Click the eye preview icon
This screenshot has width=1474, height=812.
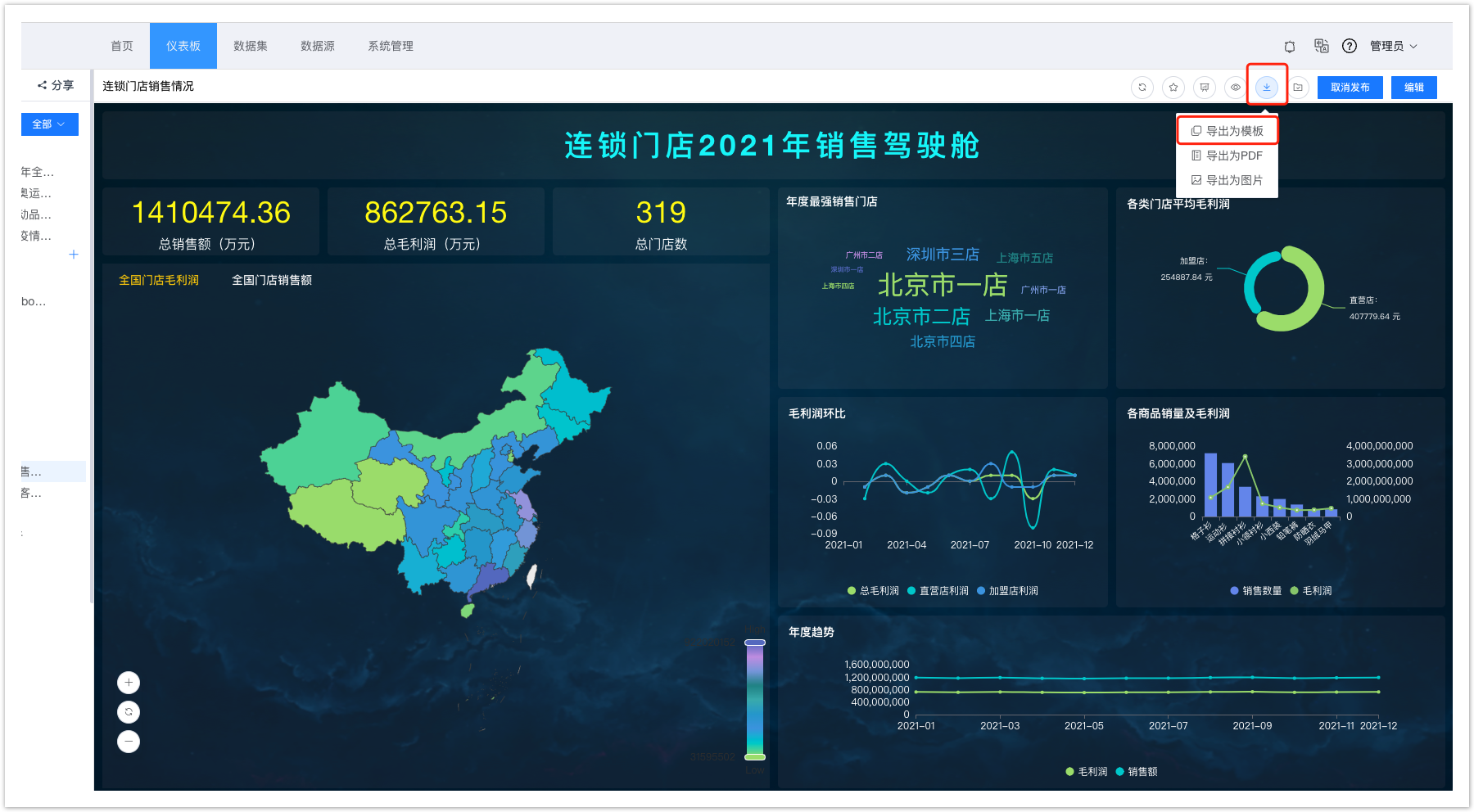[1236, 87]
